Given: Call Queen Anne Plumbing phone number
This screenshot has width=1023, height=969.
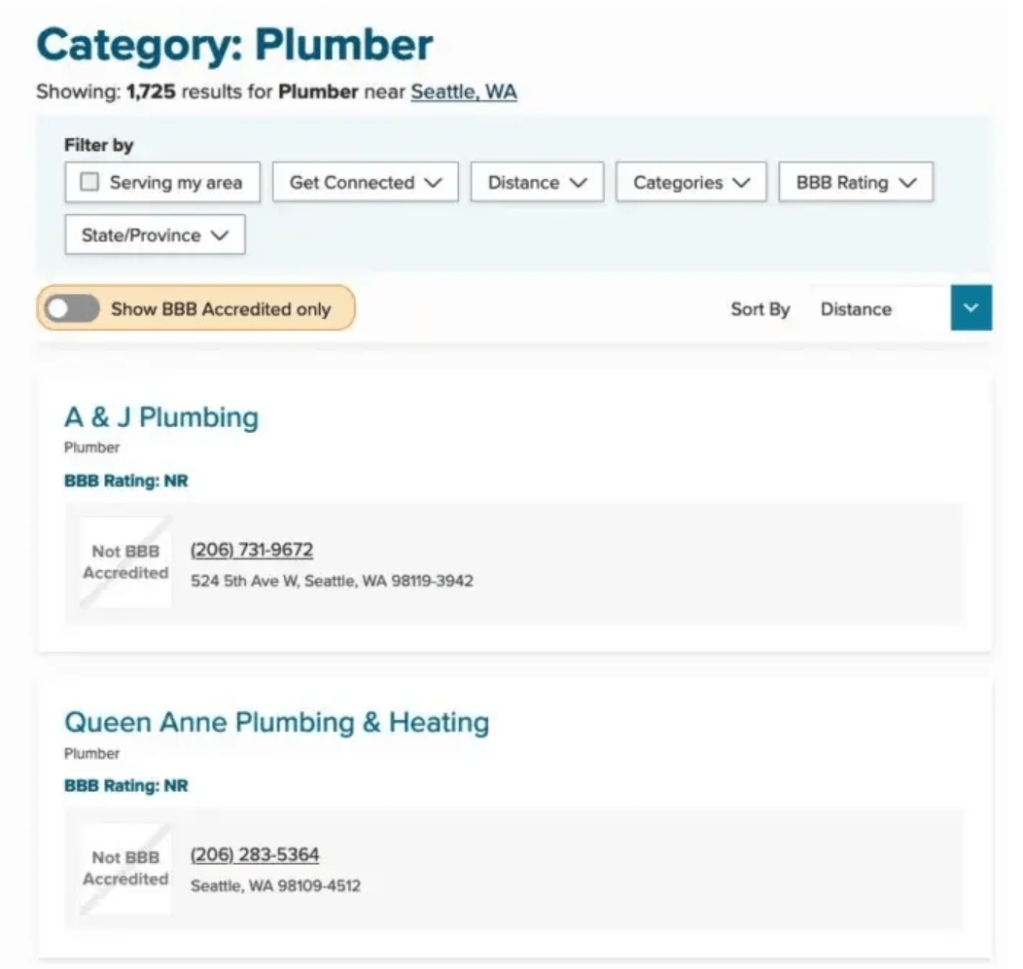Looking at the screenshot, I should [x=254, y=855].
